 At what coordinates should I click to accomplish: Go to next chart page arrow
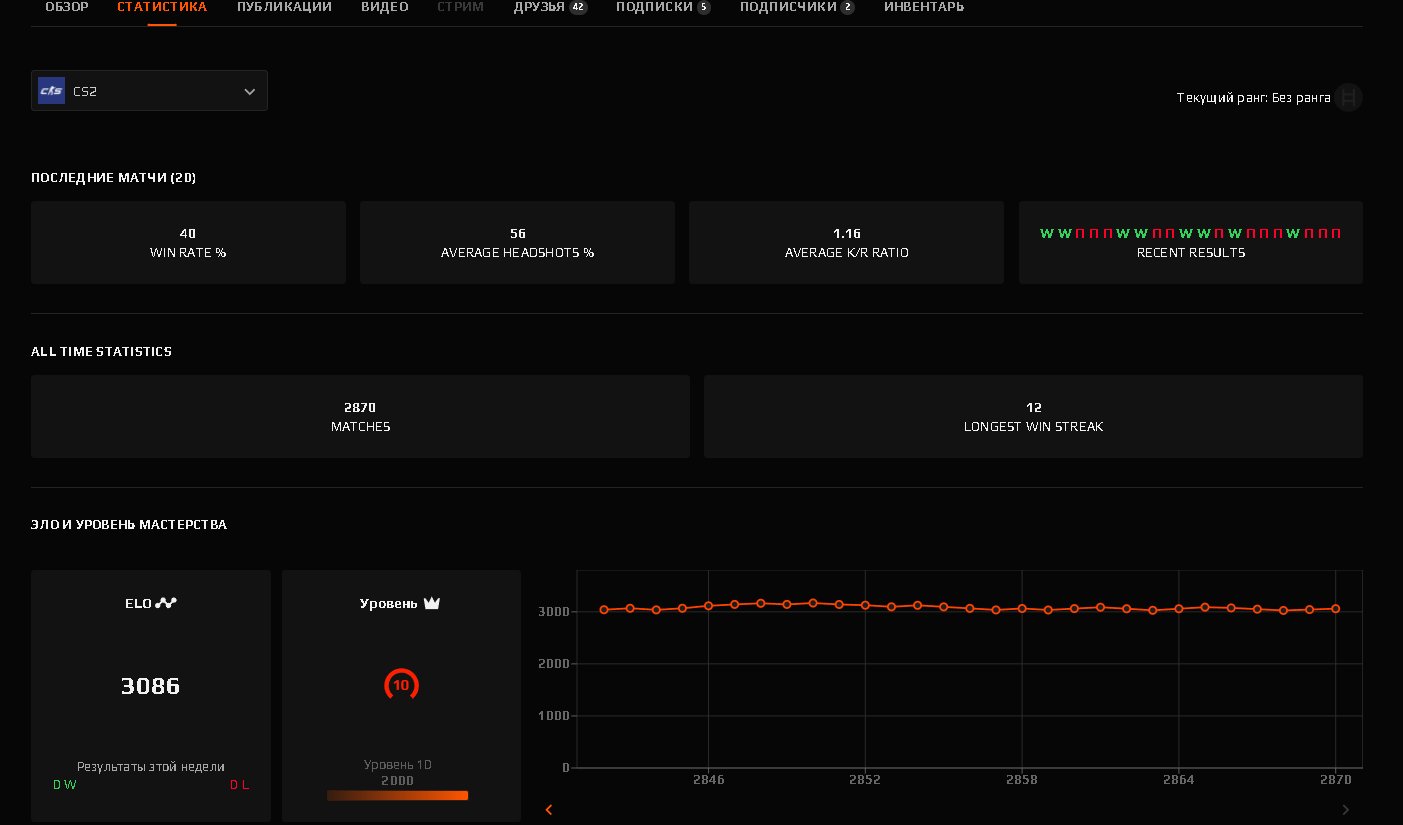(1345, 809)
